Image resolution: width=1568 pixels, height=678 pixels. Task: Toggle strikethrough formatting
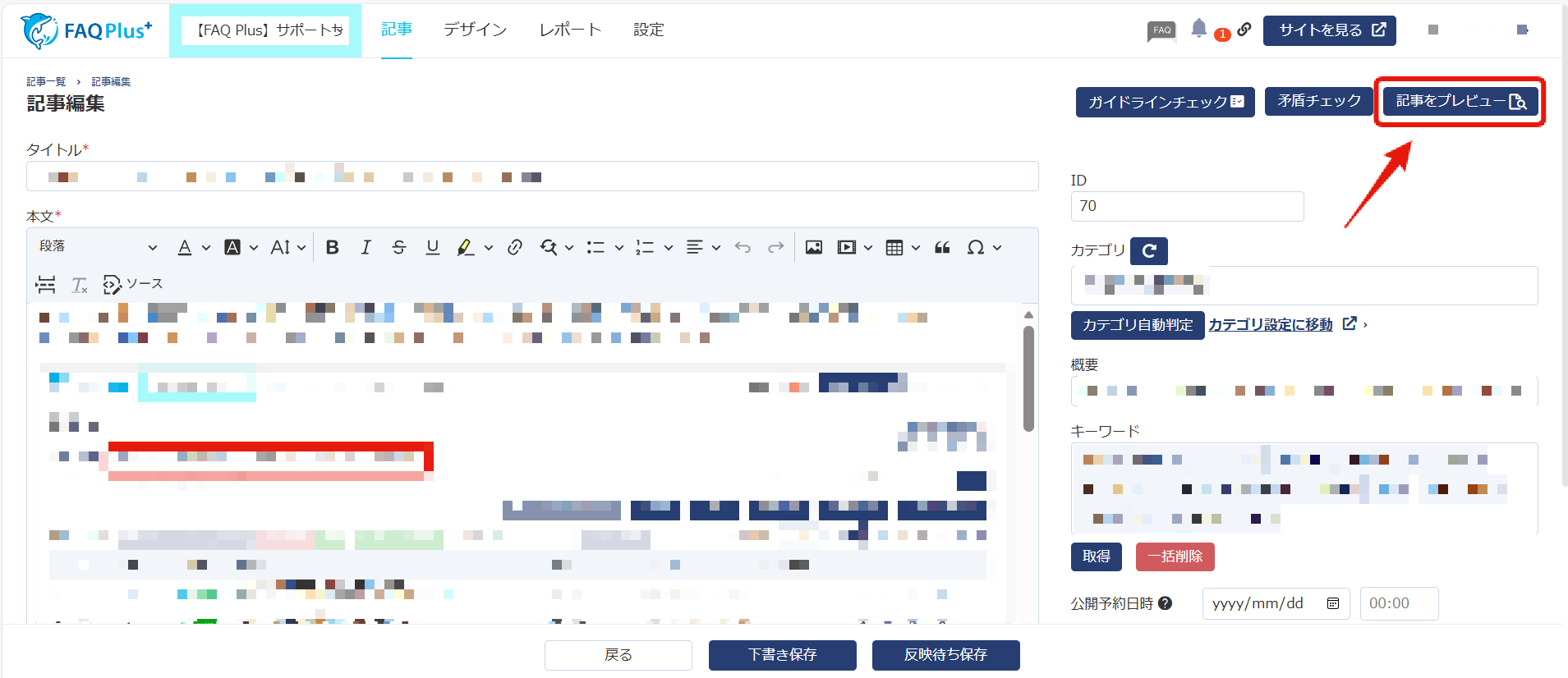coord(399,247)
